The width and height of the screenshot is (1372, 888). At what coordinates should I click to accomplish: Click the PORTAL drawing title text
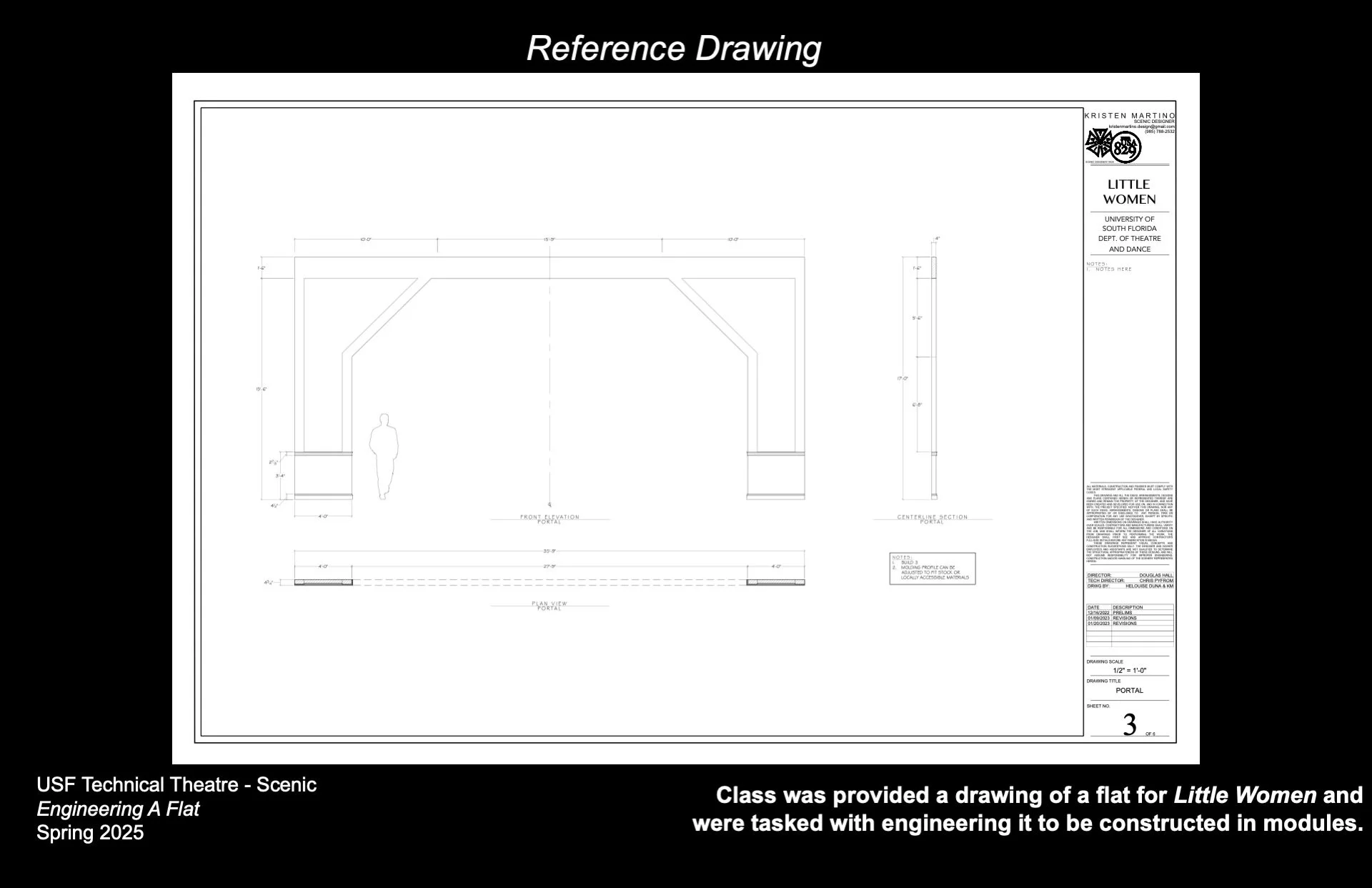click(1129, 691)
